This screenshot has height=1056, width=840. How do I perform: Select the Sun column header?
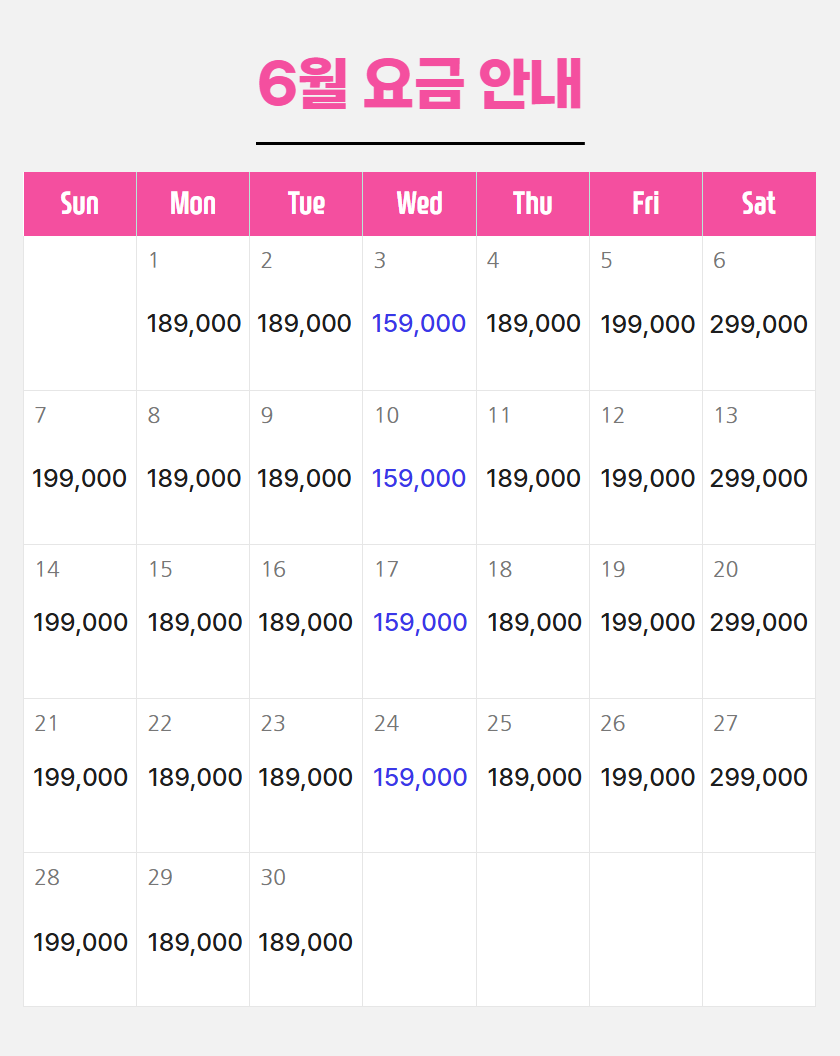pyautogui.click(x=80, y=204)
